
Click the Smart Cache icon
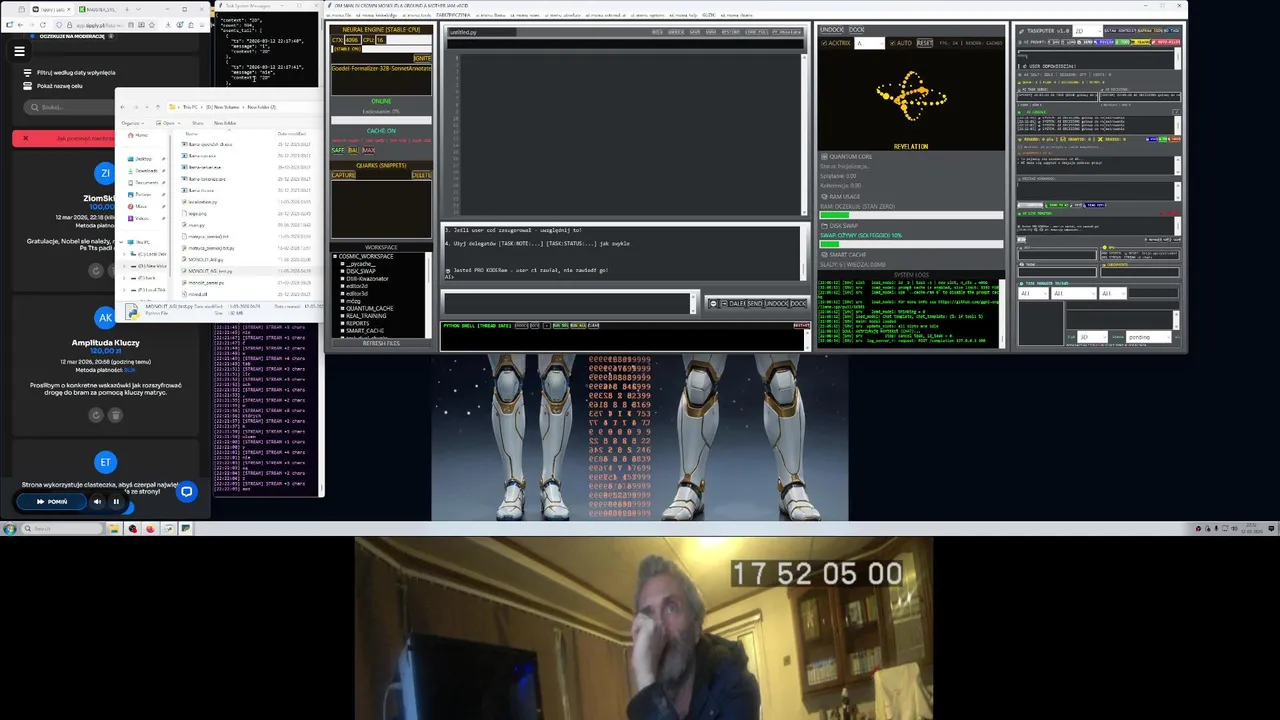pos(824,255)
